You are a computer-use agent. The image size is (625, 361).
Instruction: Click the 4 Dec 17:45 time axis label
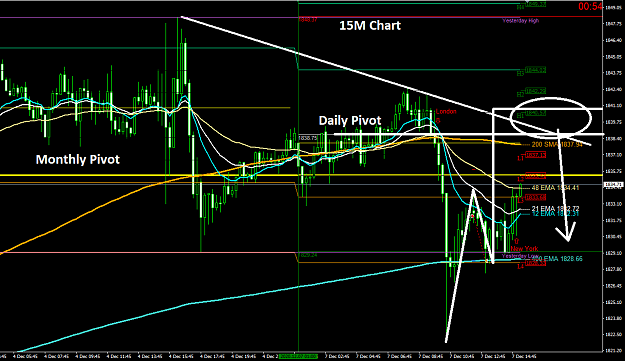[x=212, y=356]
